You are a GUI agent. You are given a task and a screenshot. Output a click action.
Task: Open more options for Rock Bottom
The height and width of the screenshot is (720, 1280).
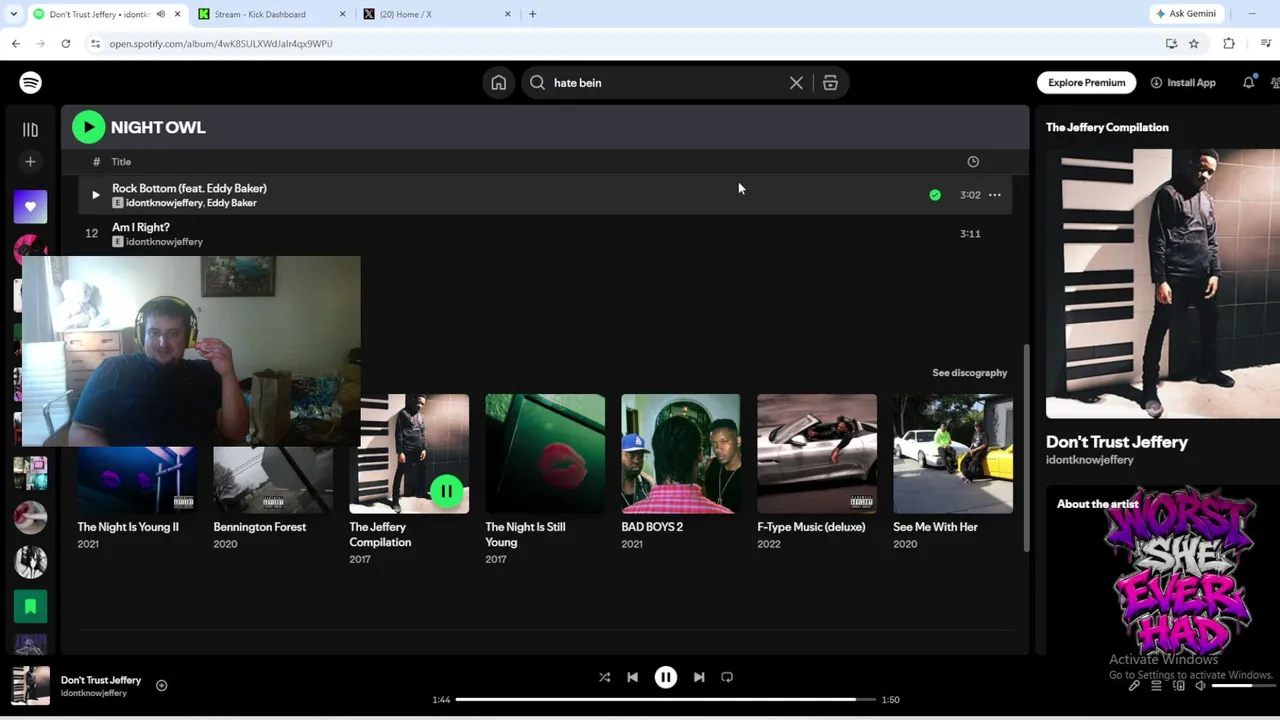pos(994,195)
